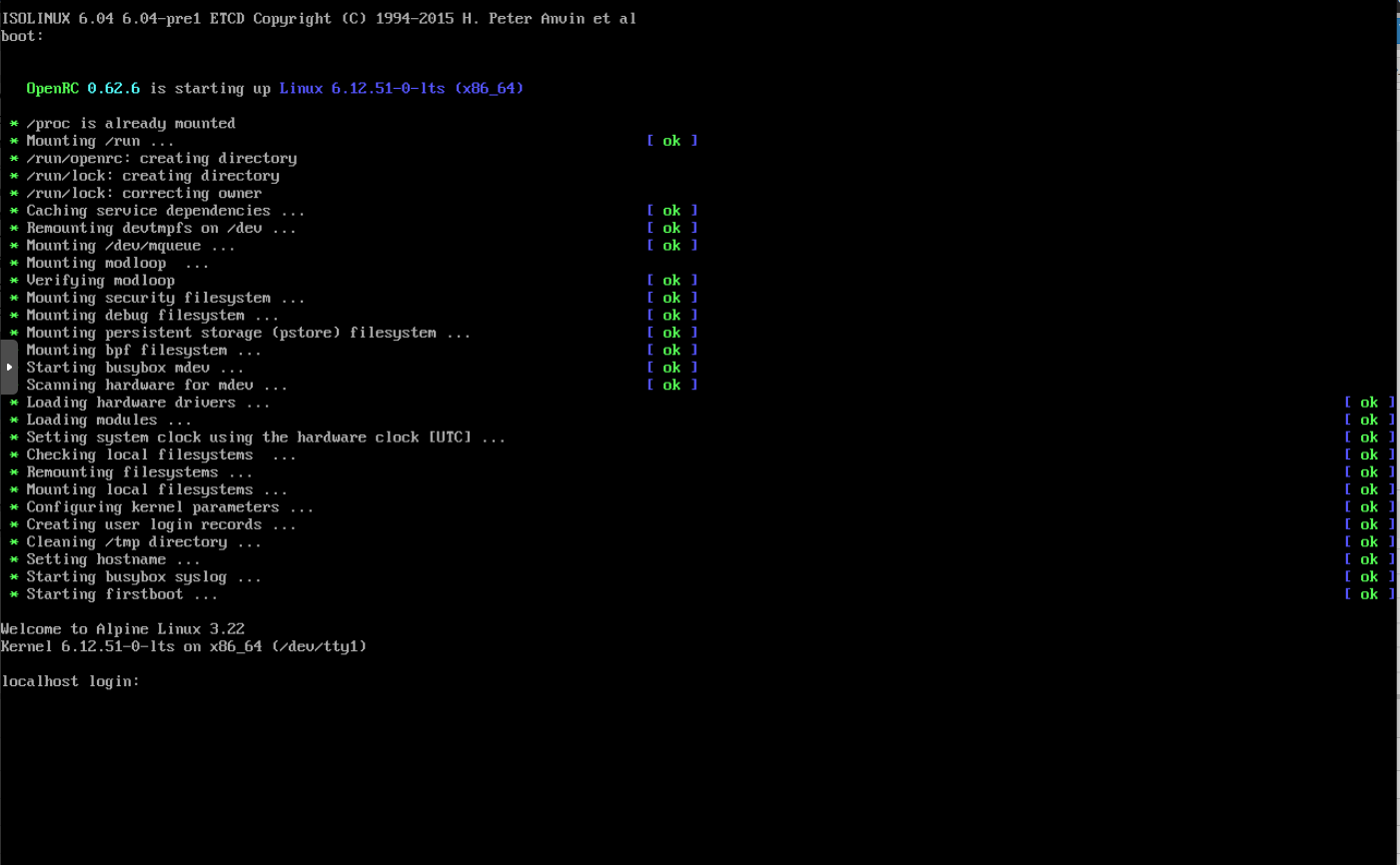Click the boot: prompt line

(x=20, y=35)
